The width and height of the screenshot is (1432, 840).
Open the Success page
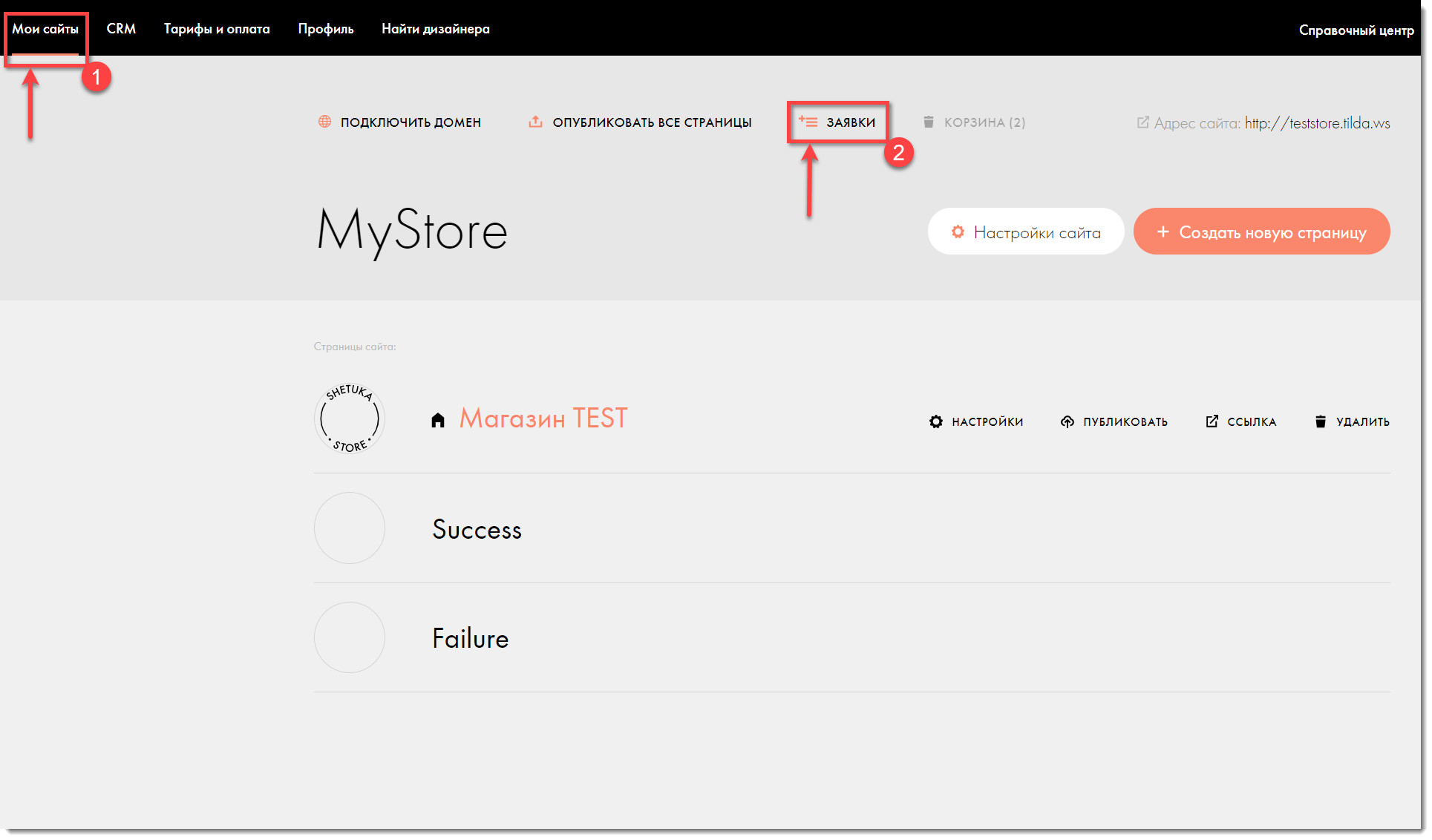[x=477, y=530]
